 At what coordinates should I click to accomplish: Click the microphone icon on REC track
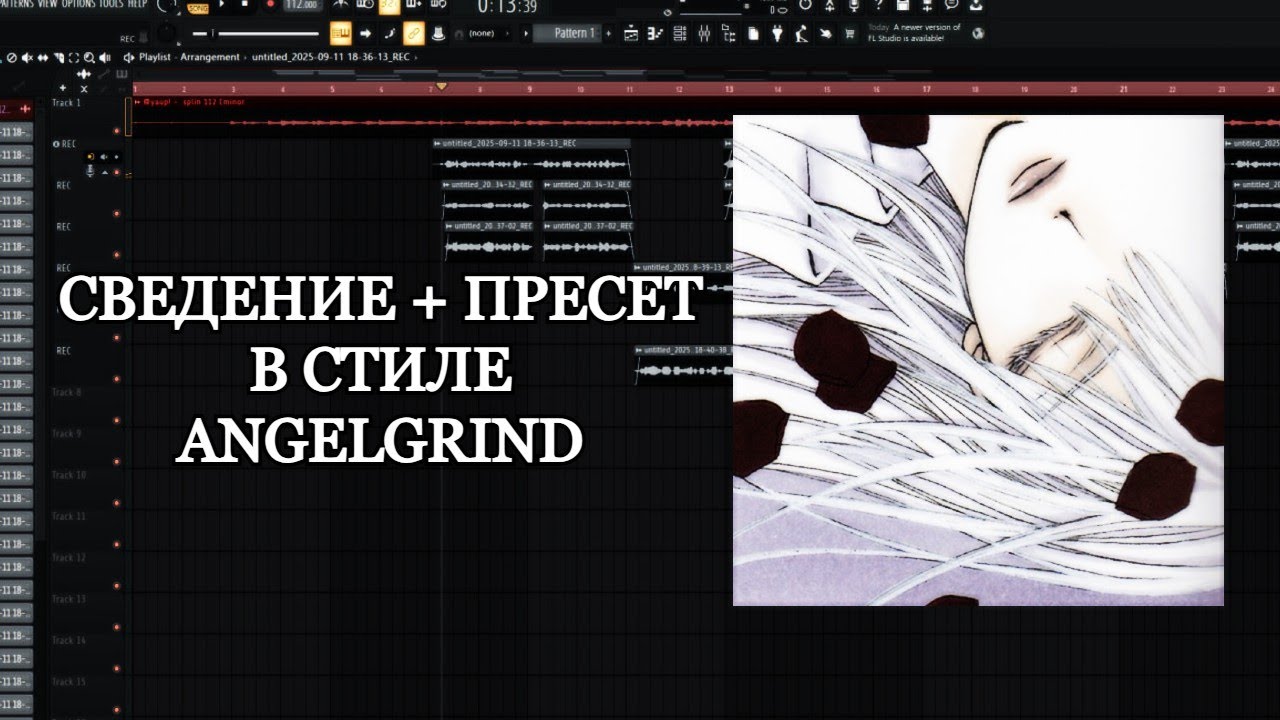click(x=90, y=171)
